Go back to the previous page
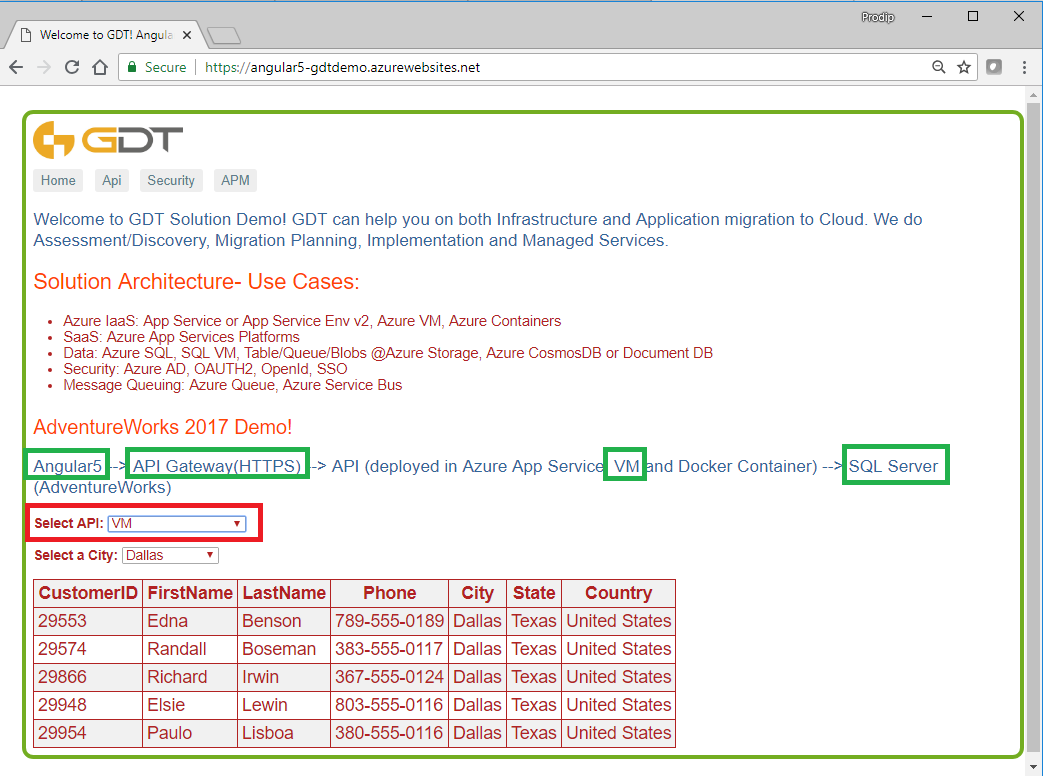The height and width of the screenshot is (776, 1043). pyautogui.click(x=16, y=67)
